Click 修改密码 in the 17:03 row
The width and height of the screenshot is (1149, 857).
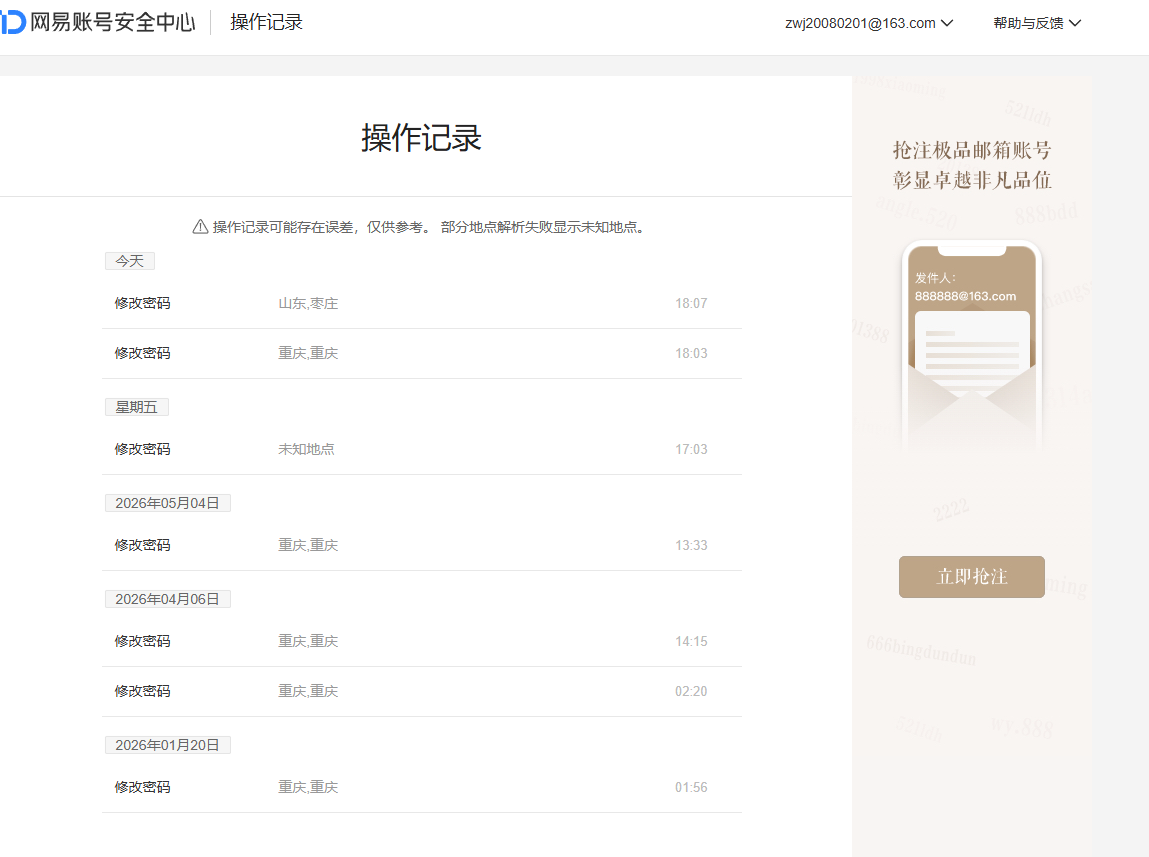142,449
